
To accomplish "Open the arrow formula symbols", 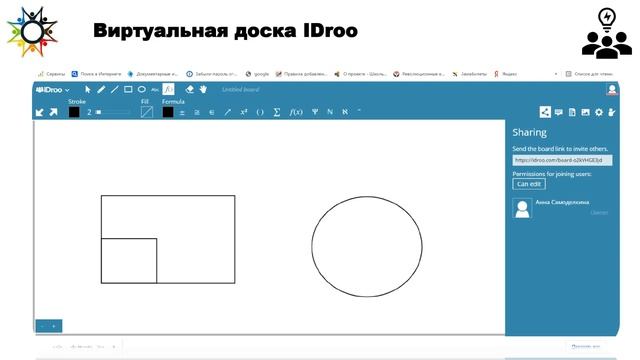I will (x=227, y=112).
